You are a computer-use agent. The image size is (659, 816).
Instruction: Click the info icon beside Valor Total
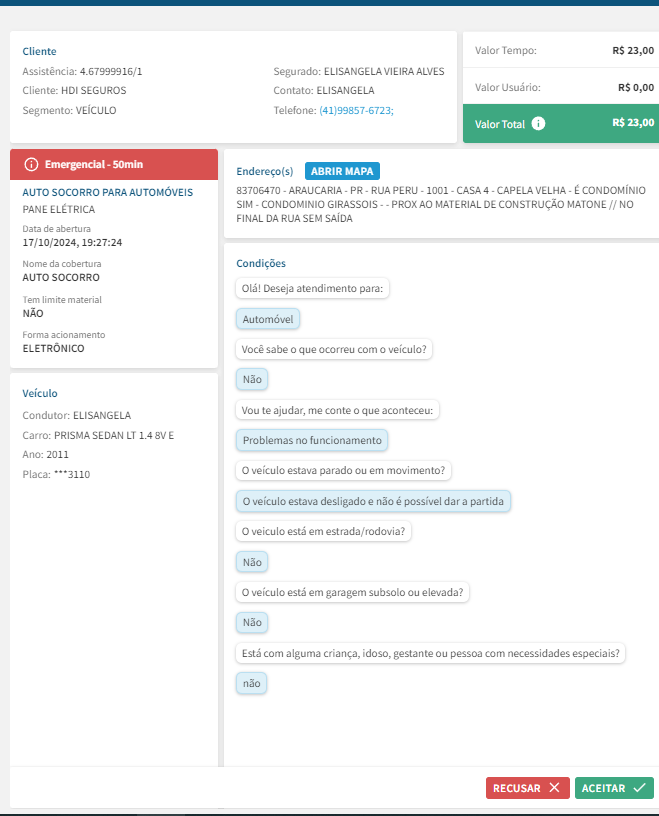click(539, 124)
